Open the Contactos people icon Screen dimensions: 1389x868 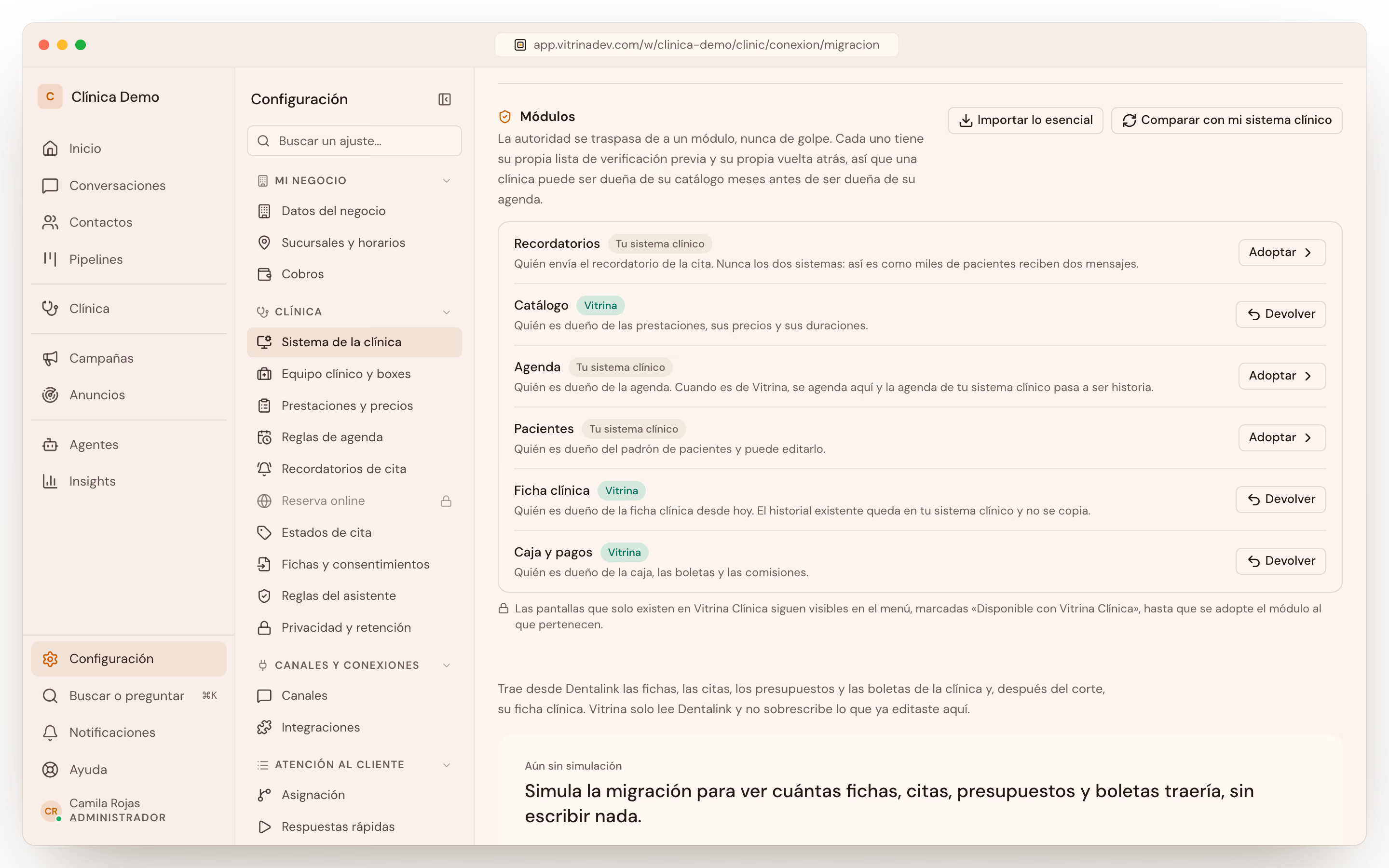[50, 222]
